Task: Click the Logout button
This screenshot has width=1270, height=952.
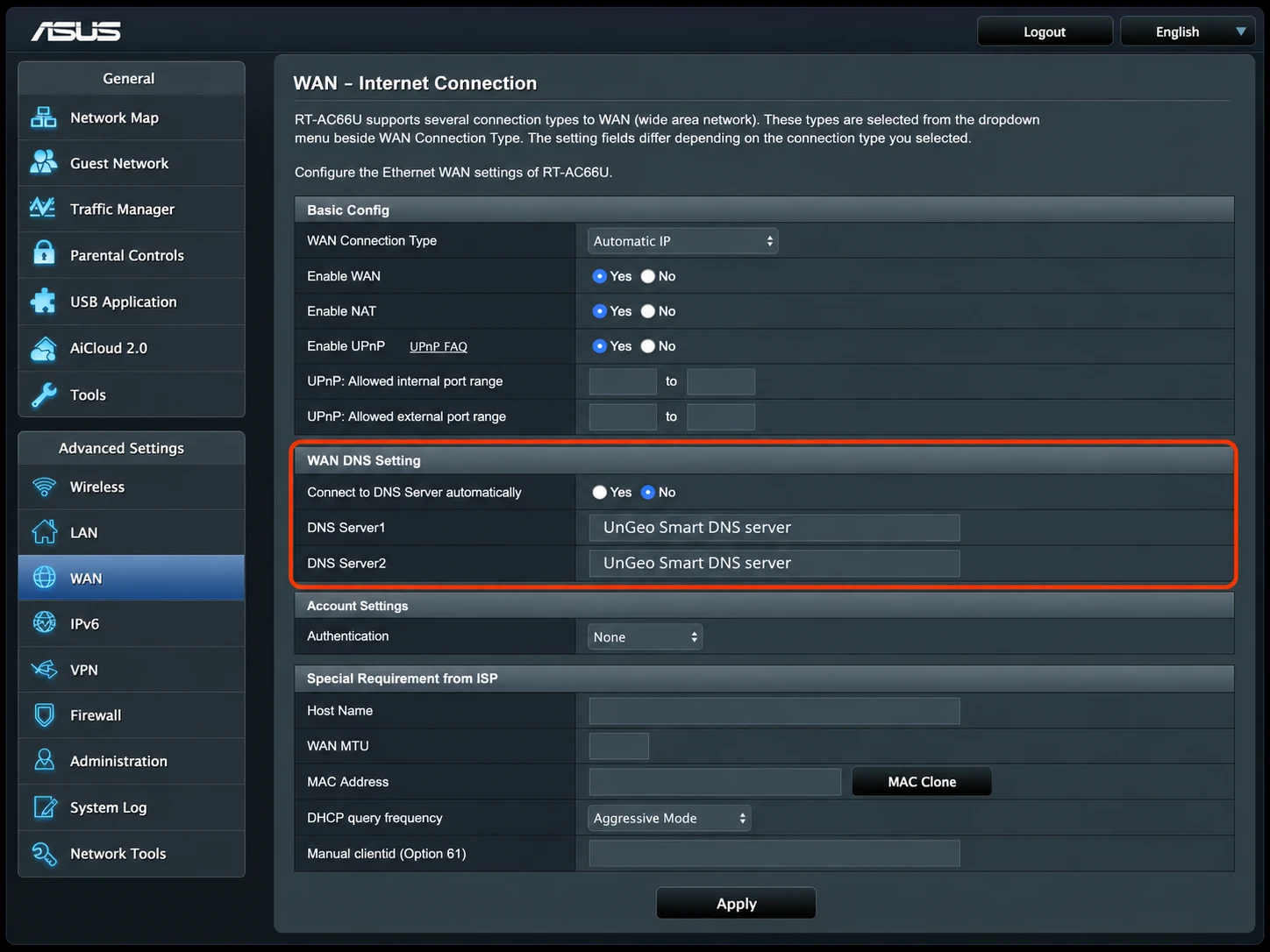Action: coord(1045,32)
